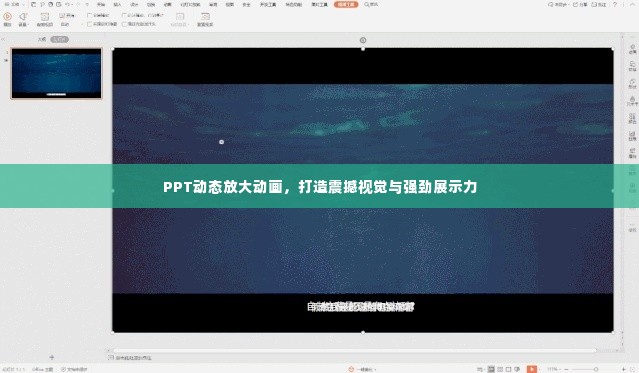Click the Print Preview icon in the quick access bar
This screenshot has height=373, width=639.
tap(59, 4)
